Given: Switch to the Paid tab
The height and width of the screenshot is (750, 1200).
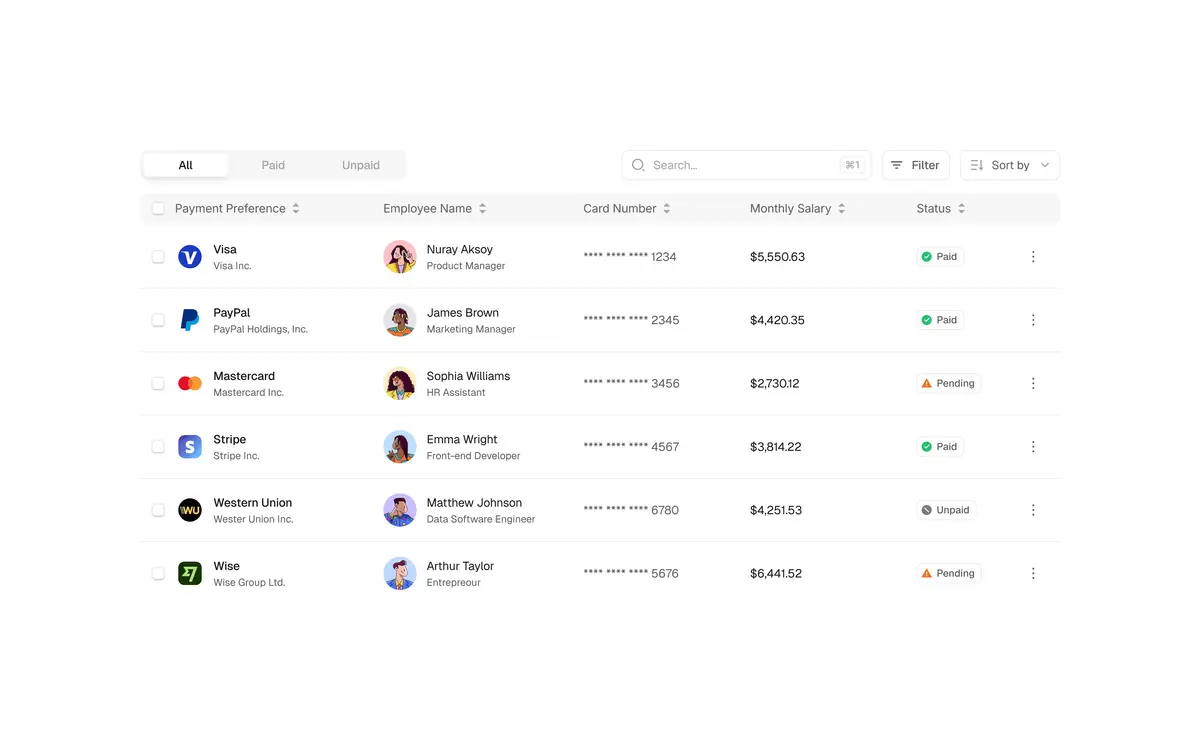Looking at the screenshot, I should 272,164.
